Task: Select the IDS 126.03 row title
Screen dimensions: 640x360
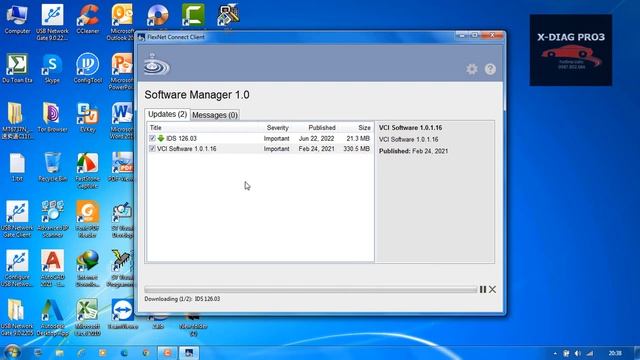Action: click(x=181, y=138)
